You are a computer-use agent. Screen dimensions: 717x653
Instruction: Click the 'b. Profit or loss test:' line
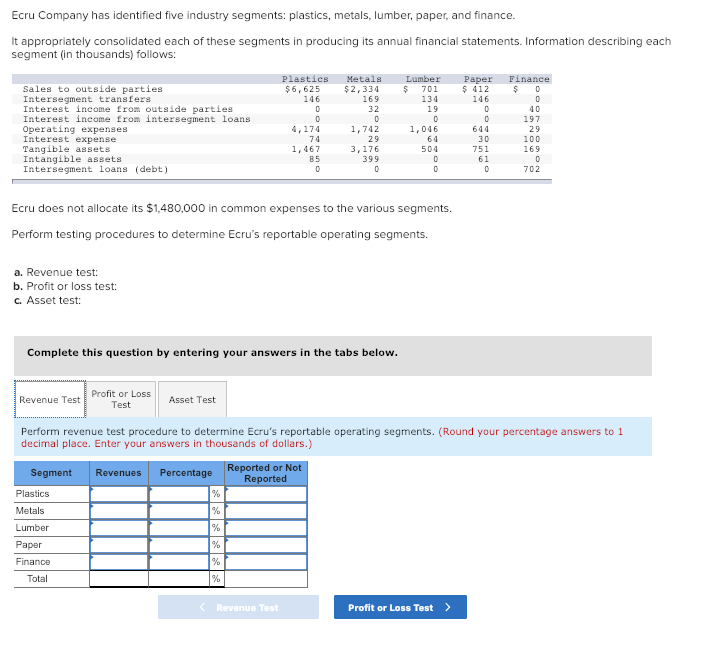pyautogui.click(x=65, y=286)
